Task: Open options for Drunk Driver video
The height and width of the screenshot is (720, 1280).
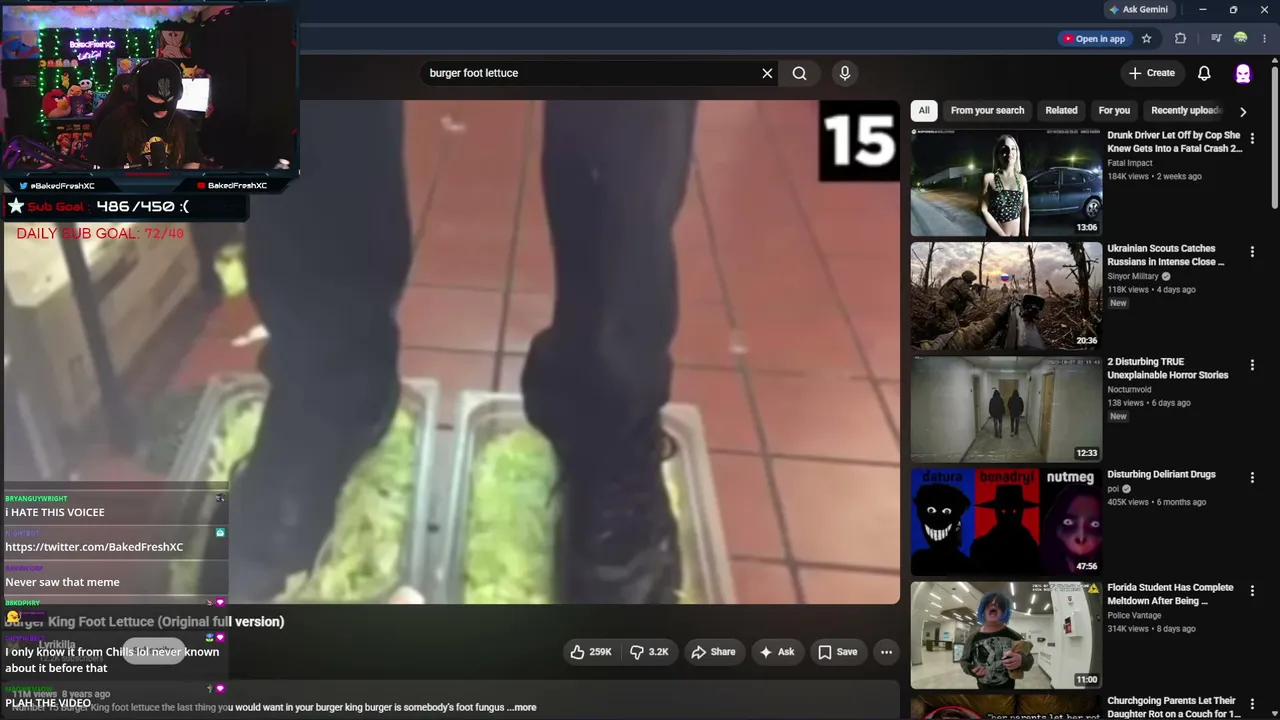Action: coord(1252,139)
